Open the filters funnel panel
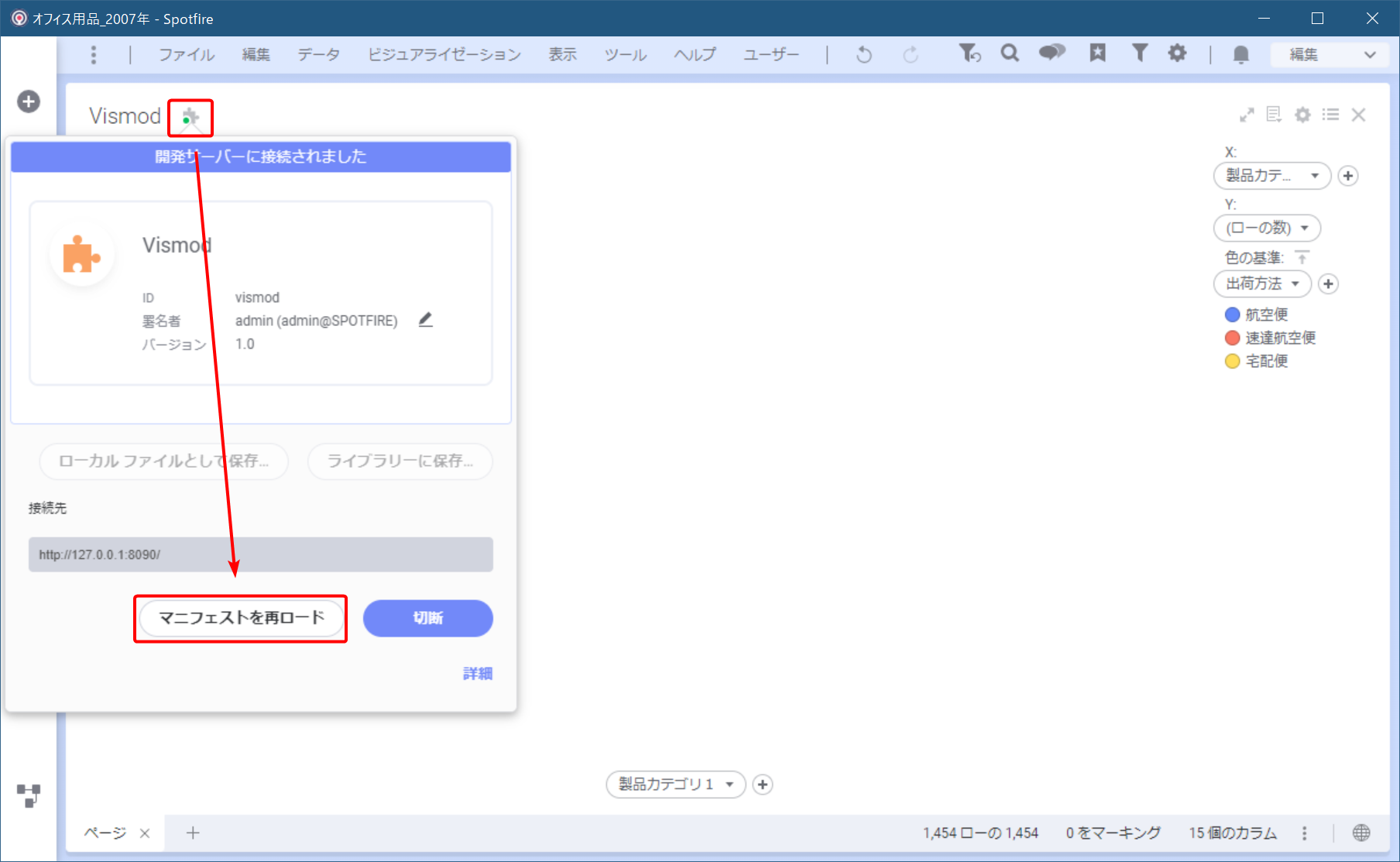The height and width of the screenshot is (862, 1400). pyautogui.click(x=1139, y=53)
